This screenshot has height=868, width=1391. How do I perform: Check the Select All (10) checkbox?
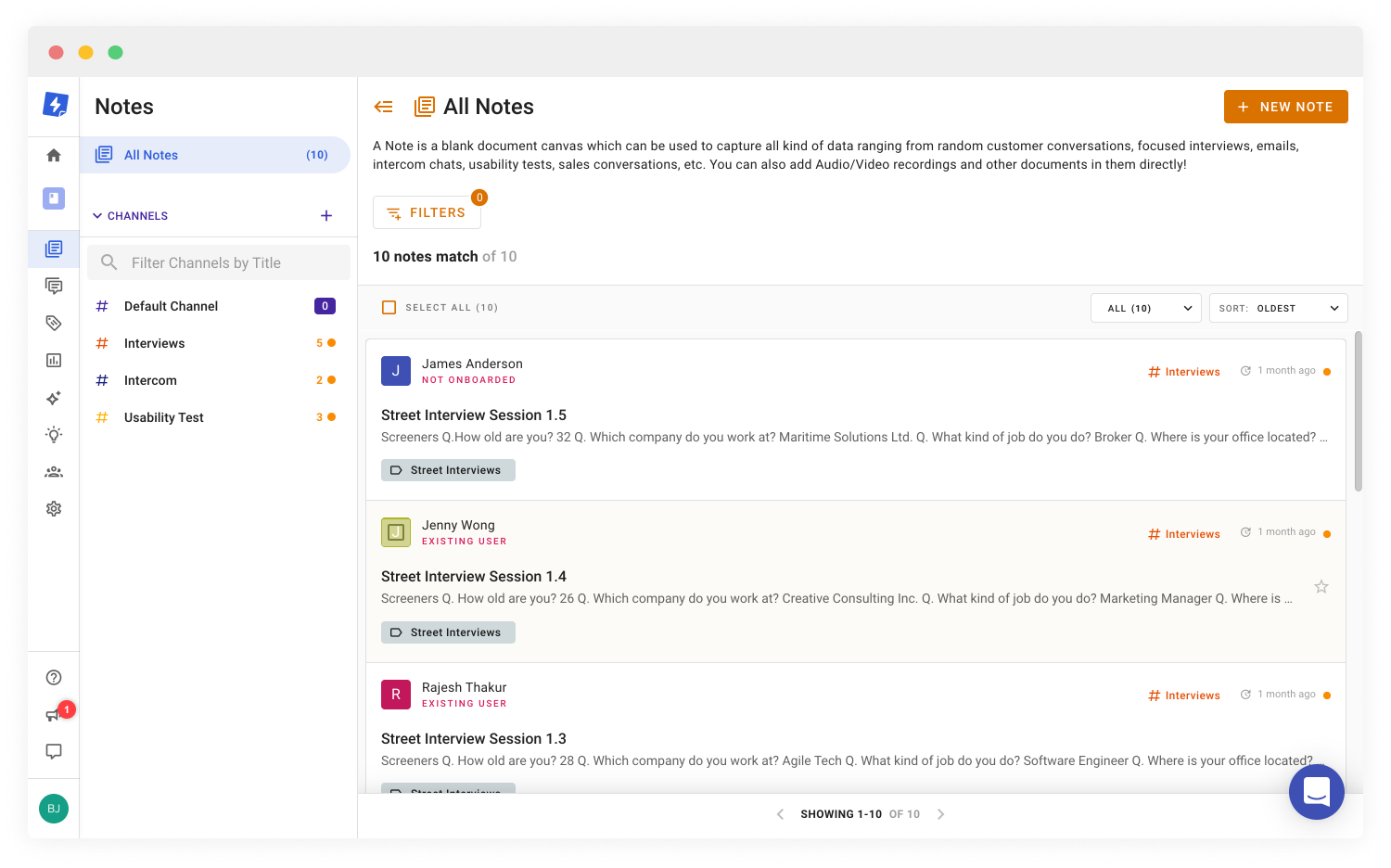389,307
